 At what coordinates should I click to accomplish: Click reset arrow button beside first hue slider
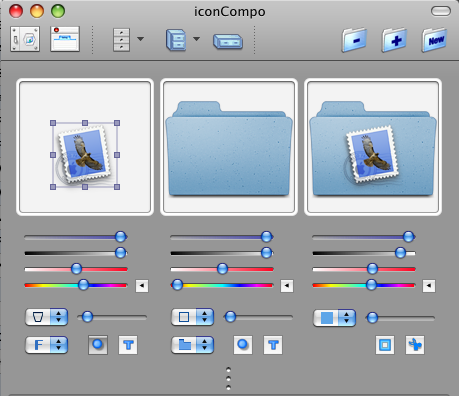[142, 286]
